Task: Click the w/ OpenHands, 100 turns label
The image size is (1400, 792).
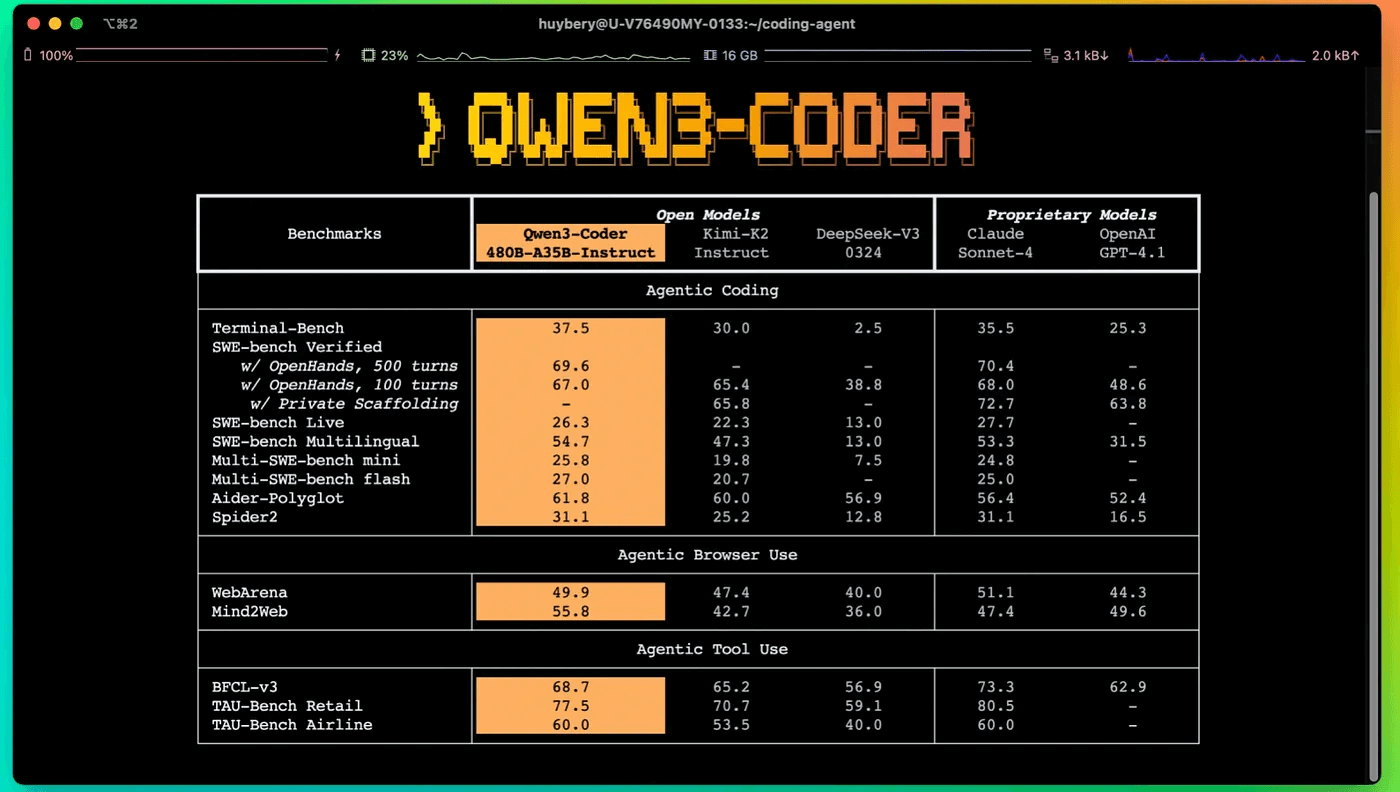Action: click(x=349, y=385)
